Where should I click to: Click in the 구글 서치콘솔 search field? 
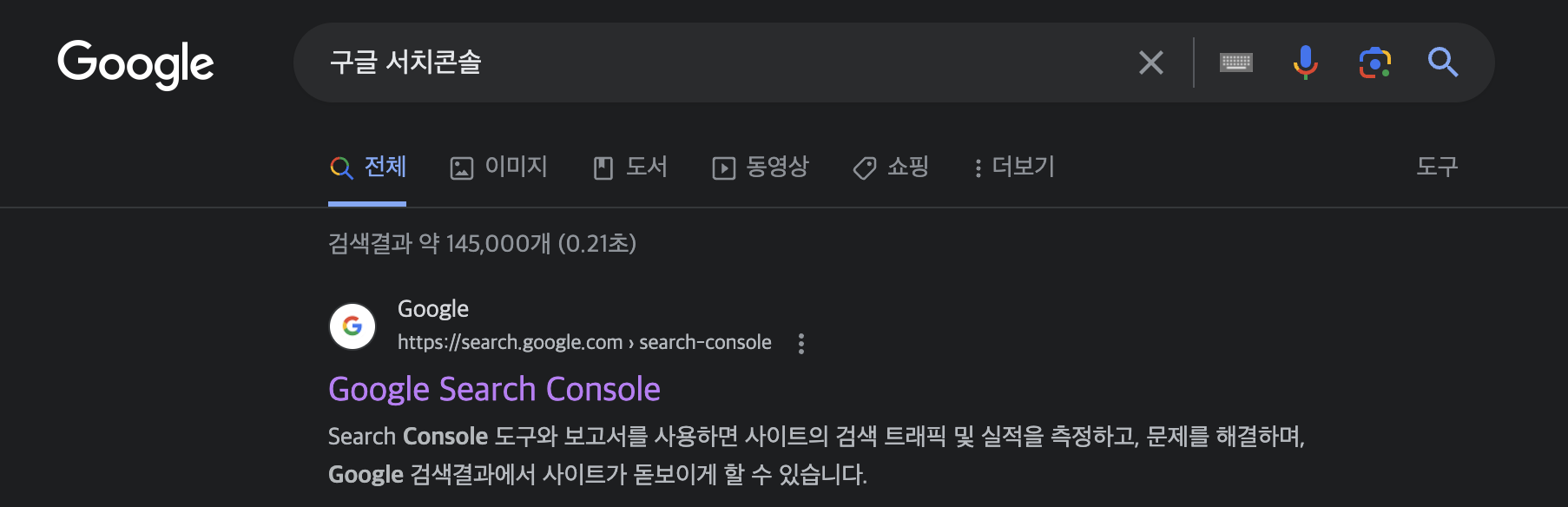click(x=695, y=63)
